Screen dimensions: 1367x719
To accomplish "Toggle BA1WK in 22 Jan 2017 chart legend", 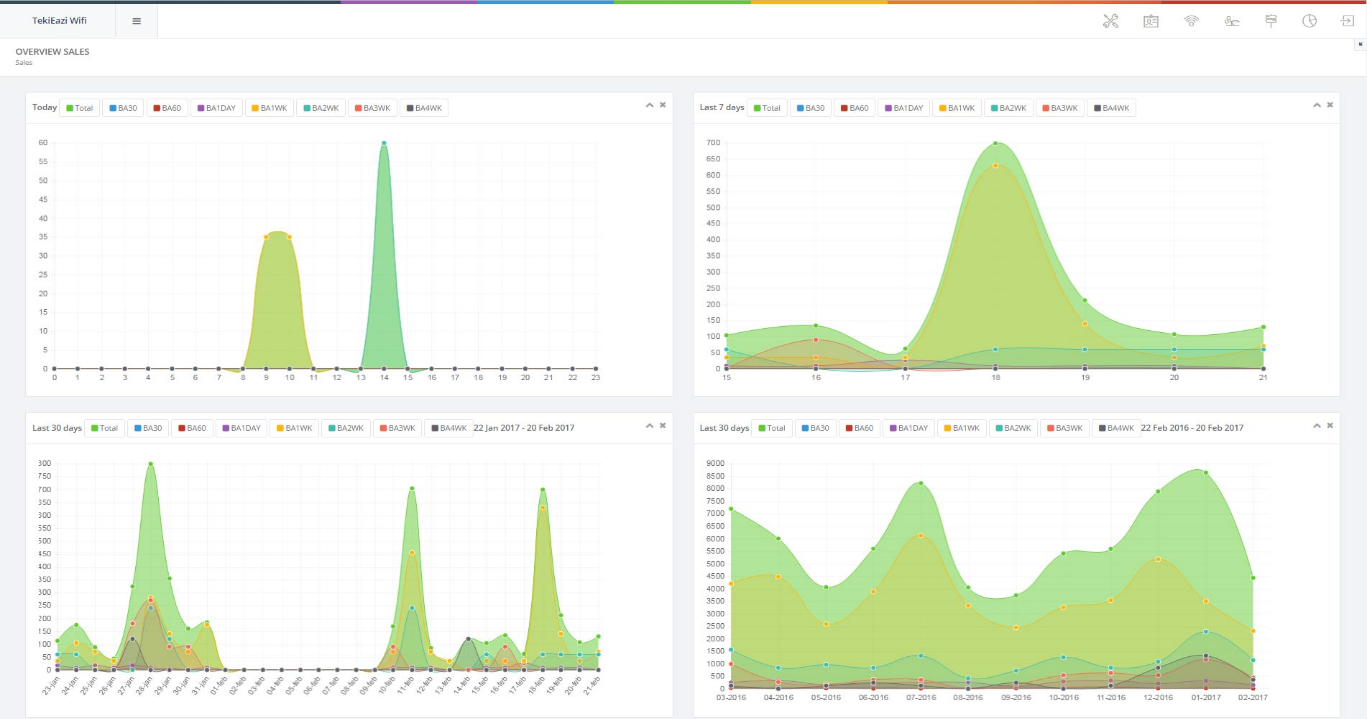I will pyautogui.click(x=294, y=428).
